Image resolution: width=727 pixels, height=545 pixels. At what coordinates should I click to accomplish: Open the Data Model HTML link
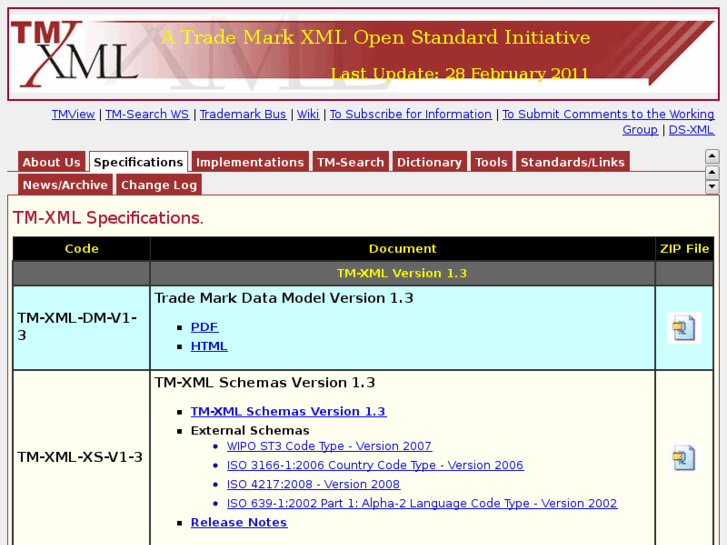[209, 346]
